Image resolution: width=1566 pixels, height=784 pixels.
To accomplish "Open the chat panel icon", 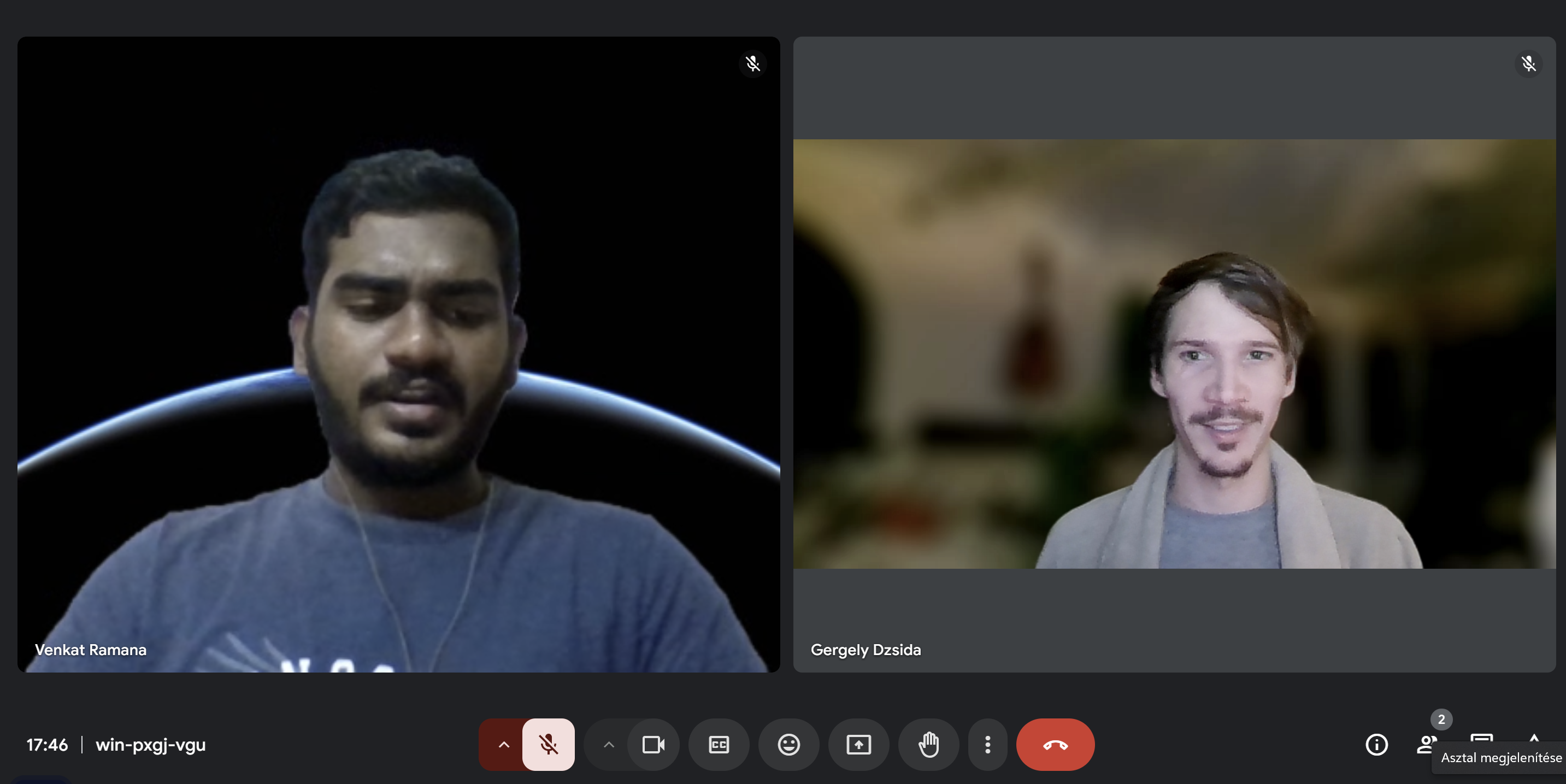I will pos(1481,737).
